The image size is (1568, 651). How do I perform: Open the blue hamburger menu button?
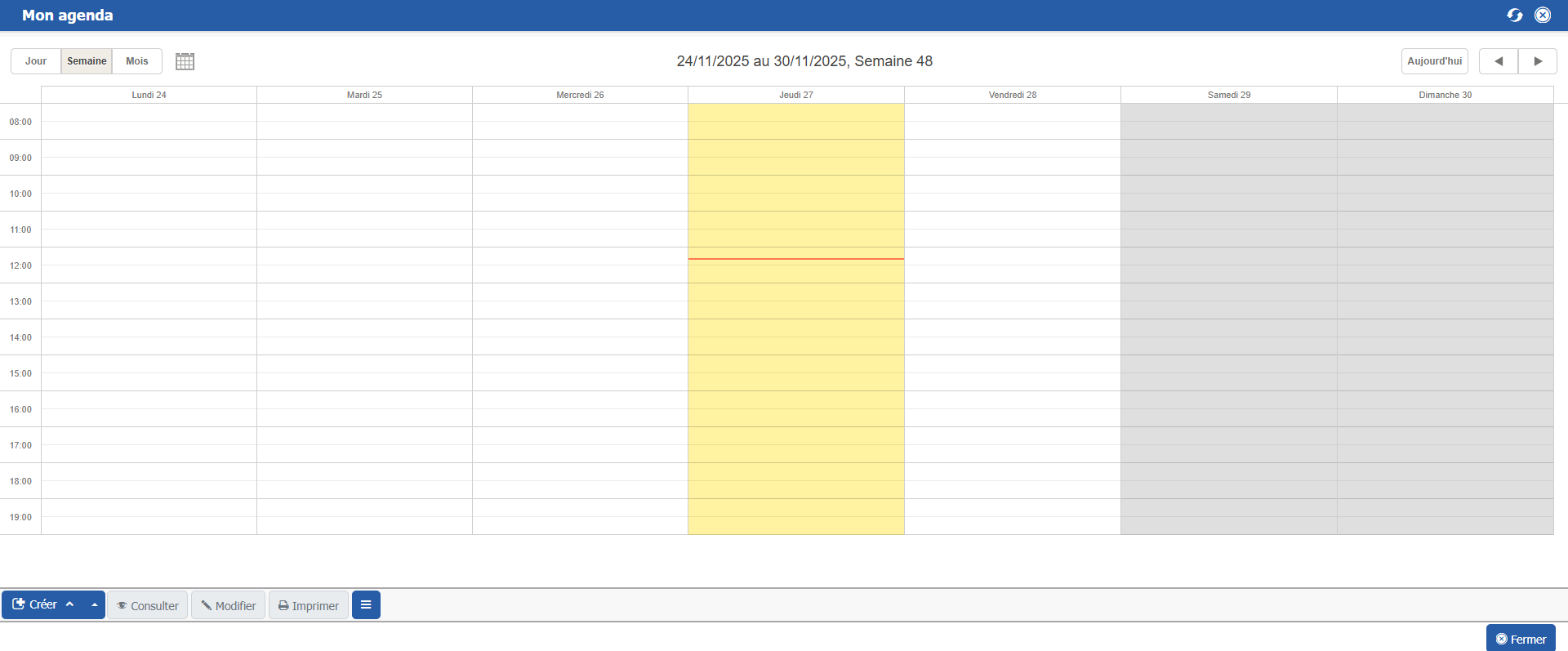tap(366, 605)
